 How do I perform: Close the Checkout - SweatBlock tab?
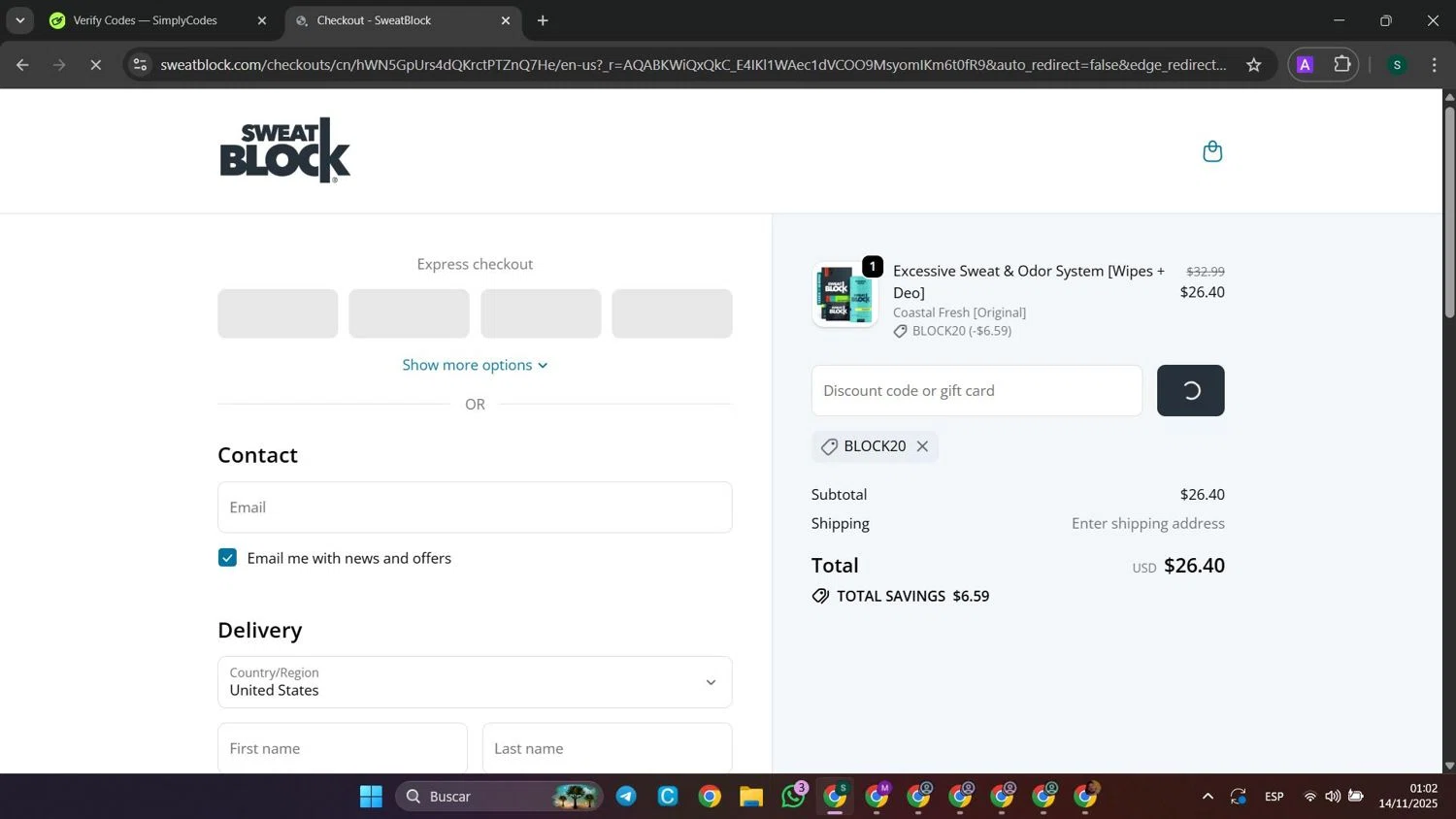[x=506, y=20]
